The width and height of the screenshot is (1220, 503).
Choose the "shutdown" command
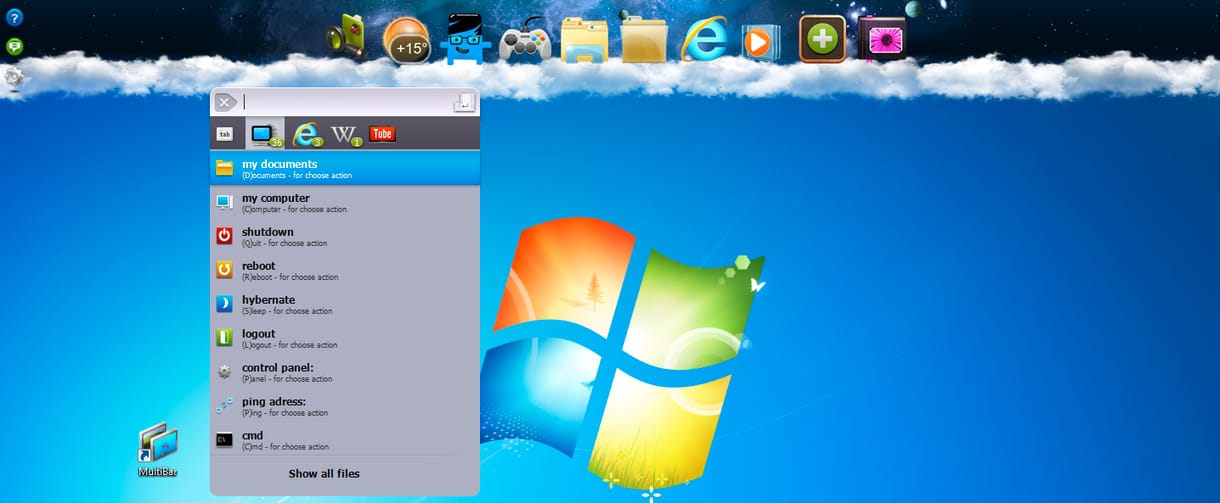coord(345,236)
